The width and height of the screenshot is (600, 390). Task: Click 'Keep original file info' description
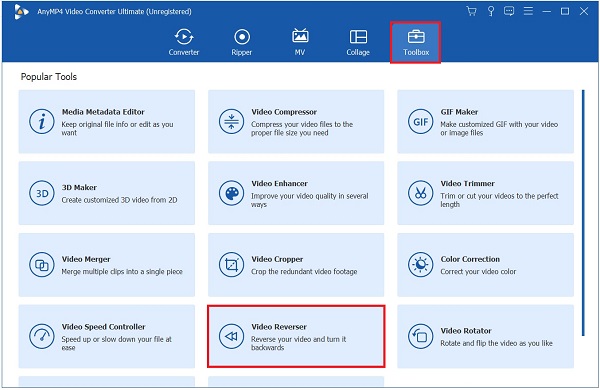(x=117, y=129)
